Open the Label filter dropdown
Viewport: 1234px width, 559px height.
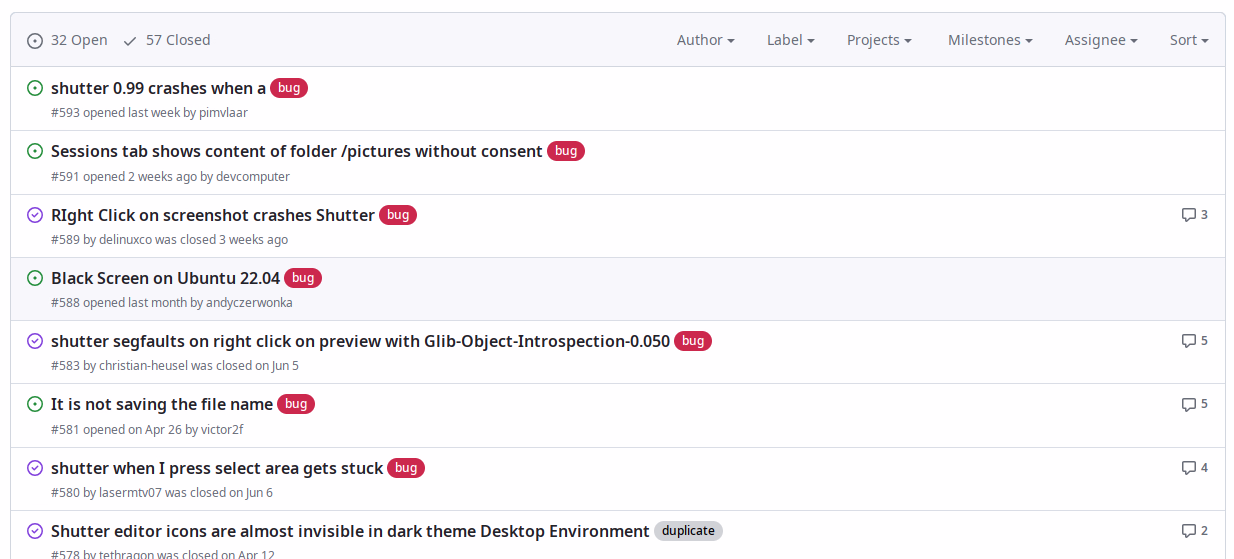tap(791, 40)
